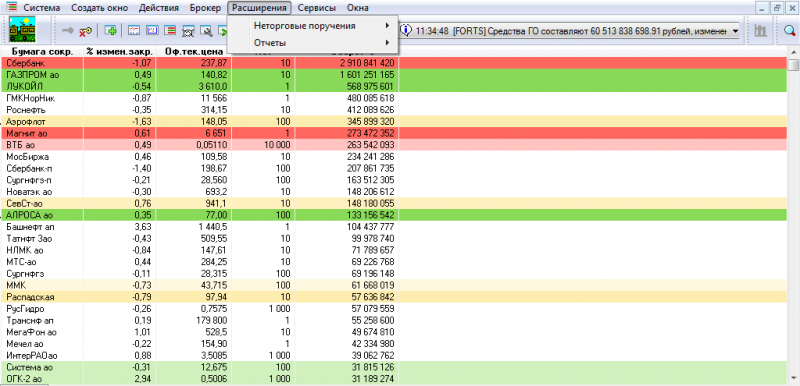Click the info bubble icon in message bar
The width and height of the screenshot is (800, 386).
406,31
